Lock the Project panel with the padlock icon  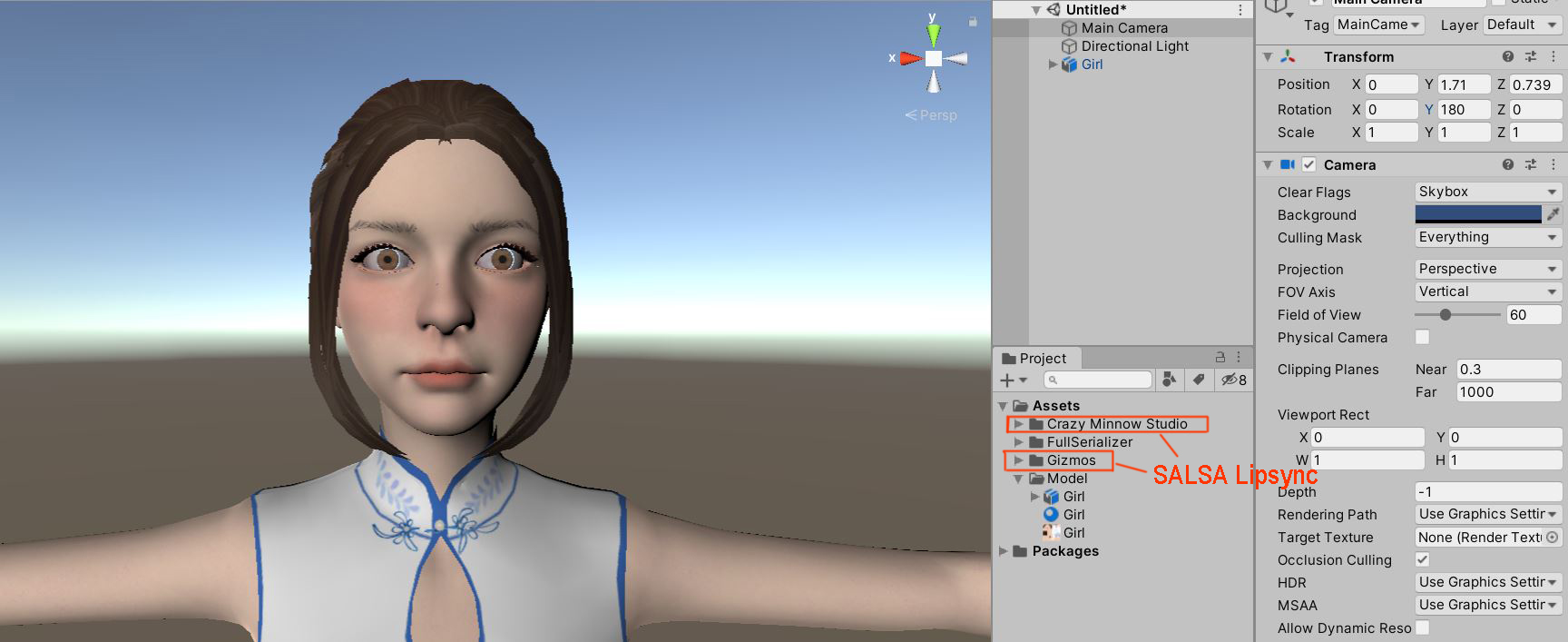click(1220, 358)
